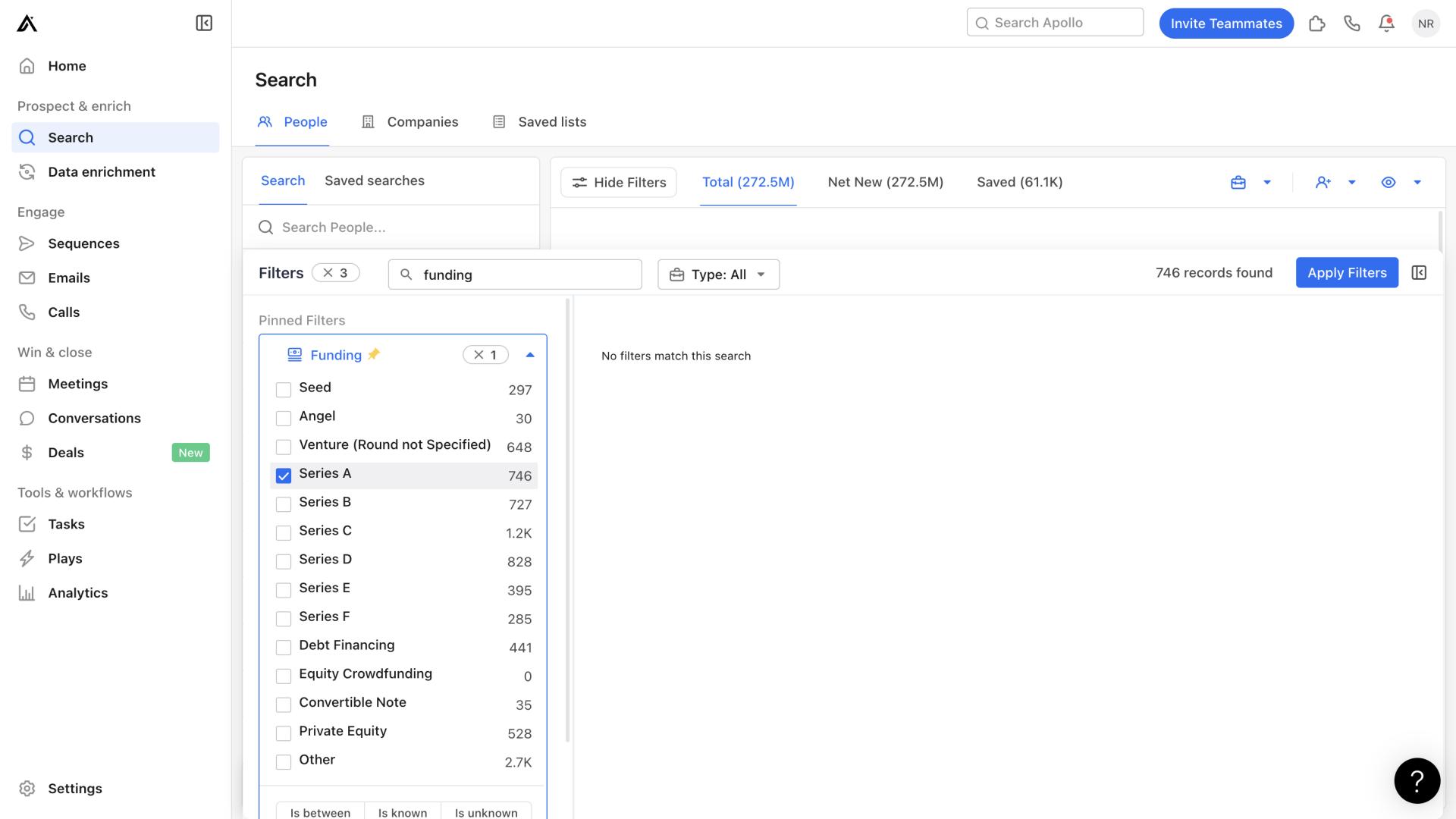Click the Deals section icon
This screenshot has height=819, width=1456.
tap(28, 453)
